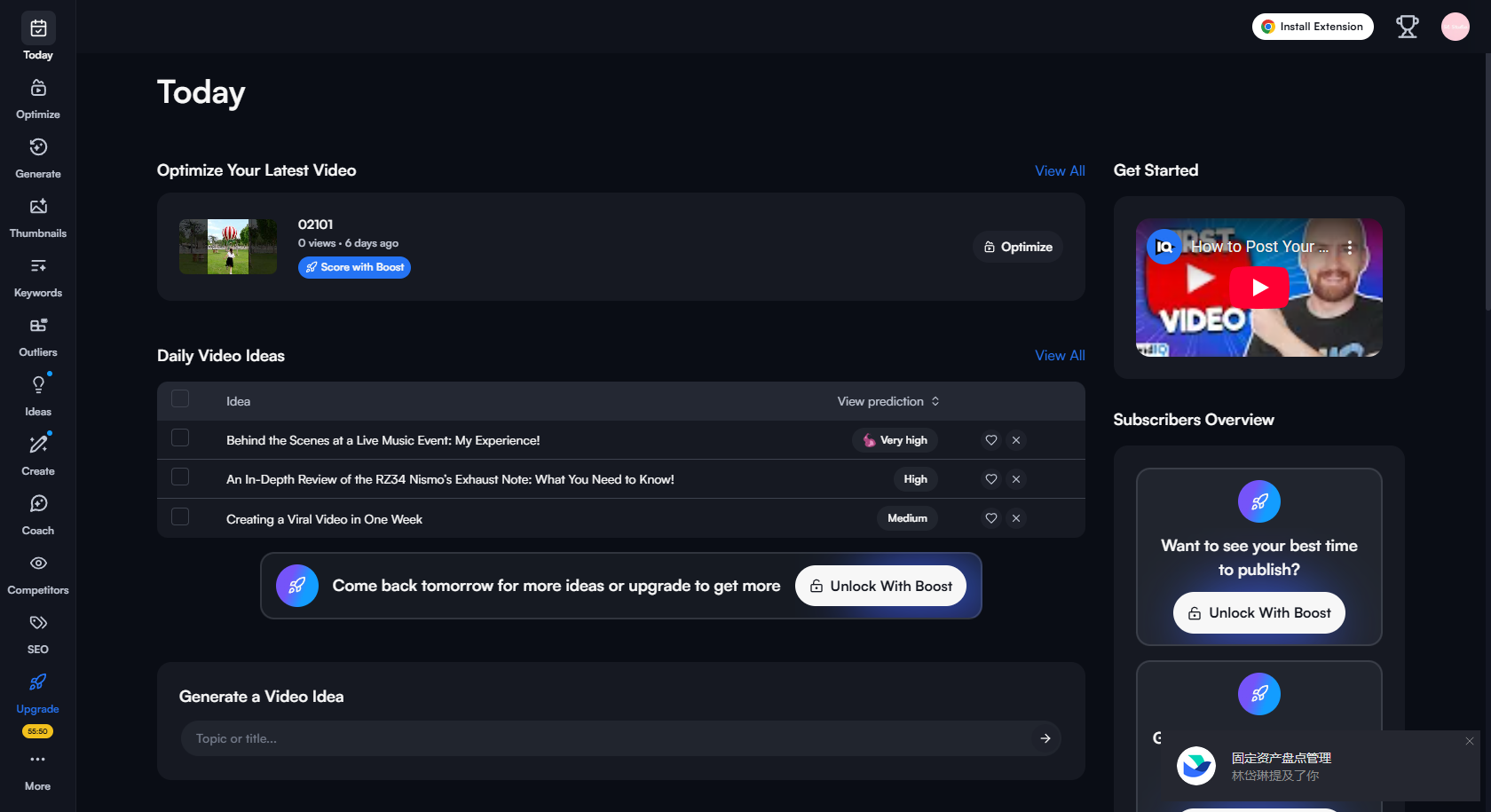Click the 02101 video title

[x=316, y=225]
